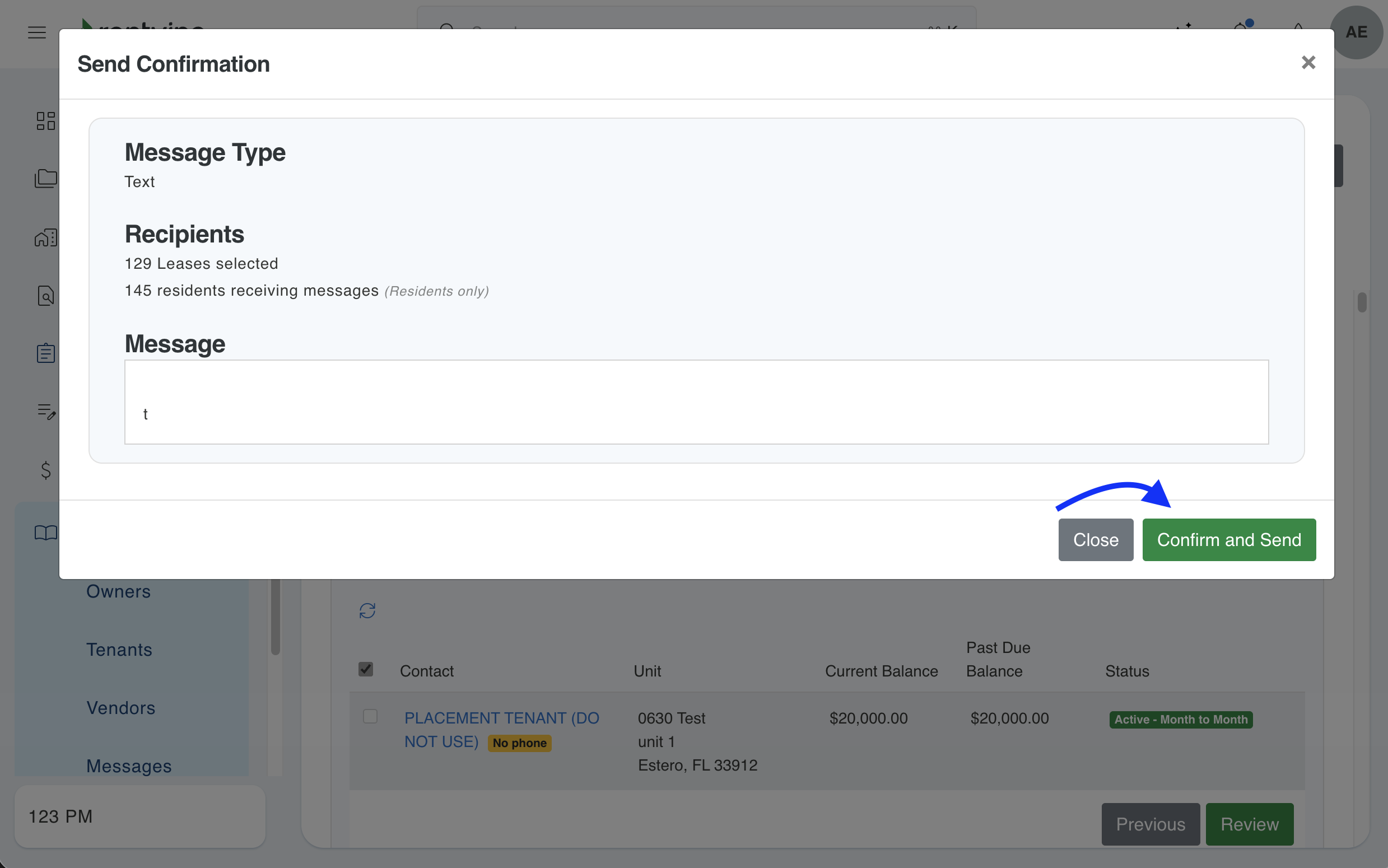Toggle the select-all checkbox beside Contact
Image resolution: width=1388 pixels, height=868 pixels.
pyautogui.click(x=366, y=669)
